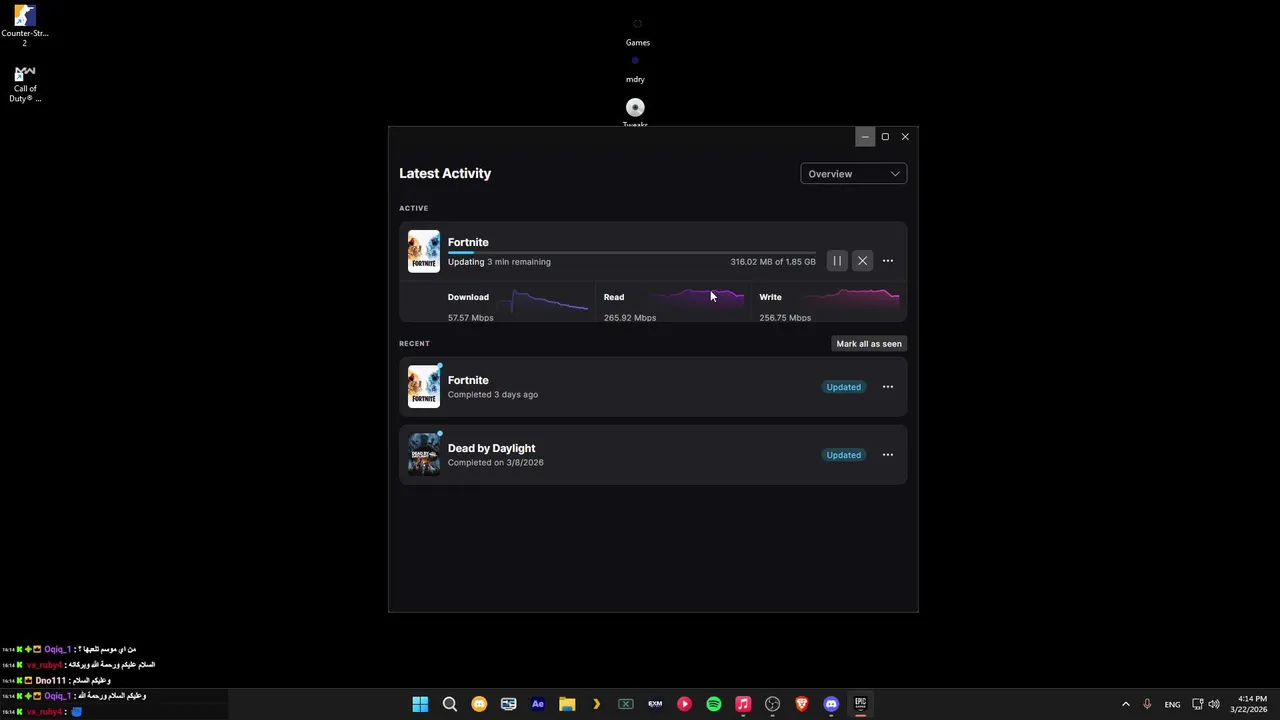The image size is (1280, 720).
Task: Click 'Dead by Daylight' title text
Action: coord(491,448)
